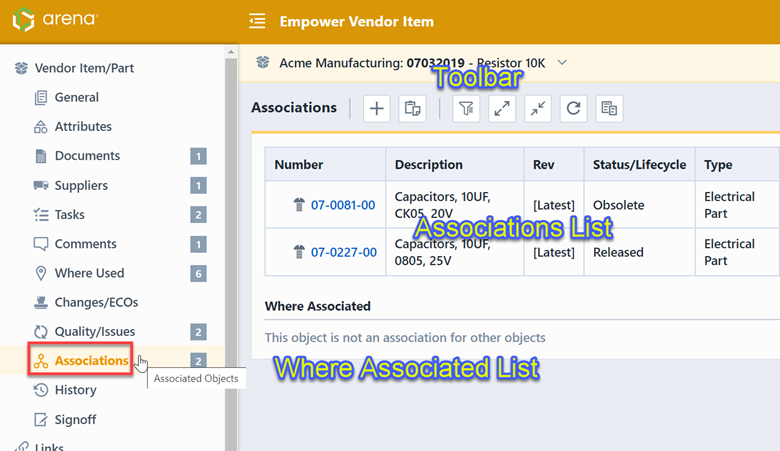Refresh the associations list
The width and height of the screenshot is (780, 451).
[x=574, y=108]
